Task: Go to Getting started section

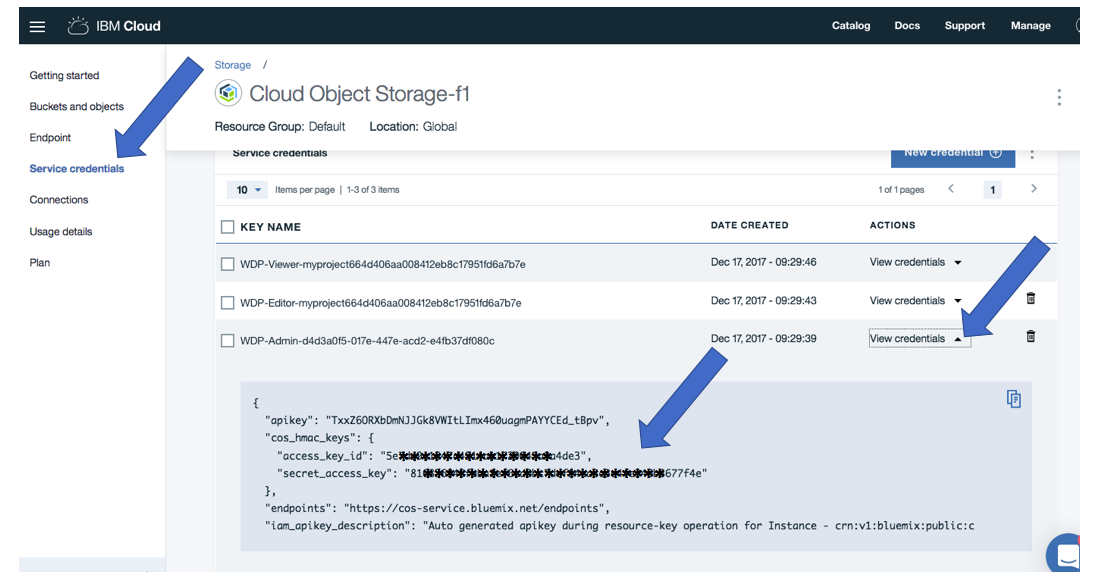Action: [x=64, y=75]
